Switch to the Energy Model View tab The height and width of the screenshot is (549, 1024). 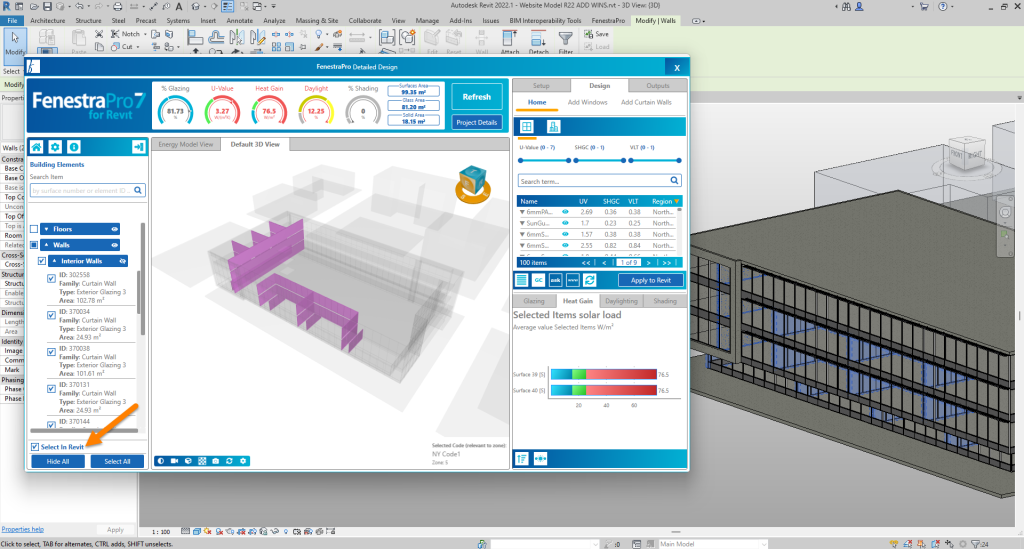coord(185,144)
